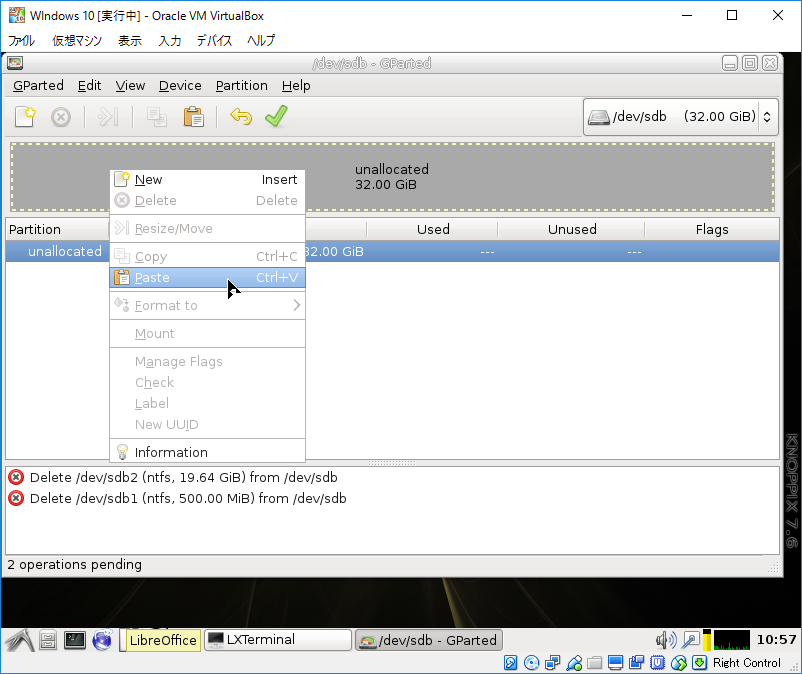
Task: Click the CPU usage monitor graph
Action: coord(732,640)
